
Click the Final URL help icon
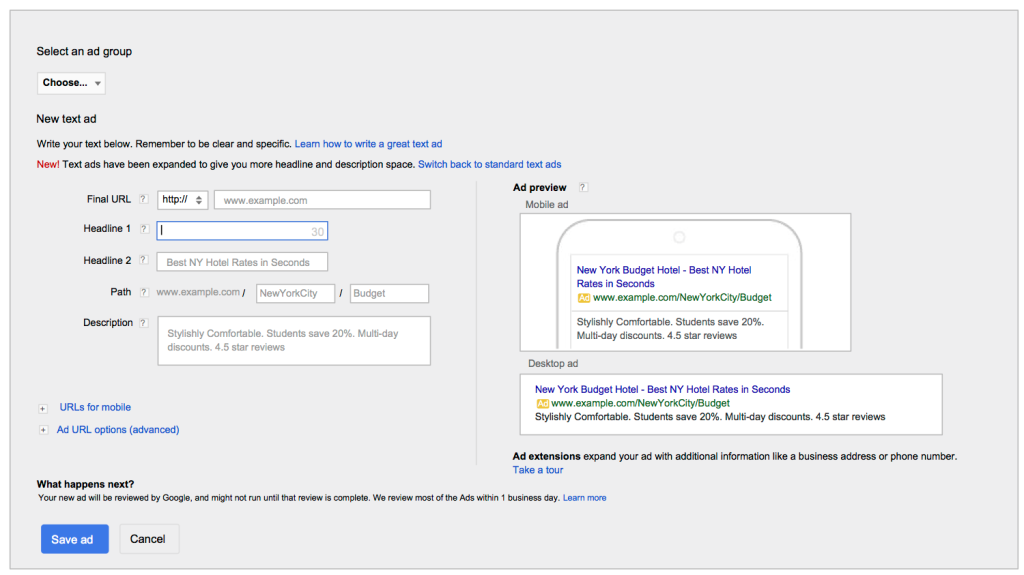pyautogui.click(x=143, y=199)
